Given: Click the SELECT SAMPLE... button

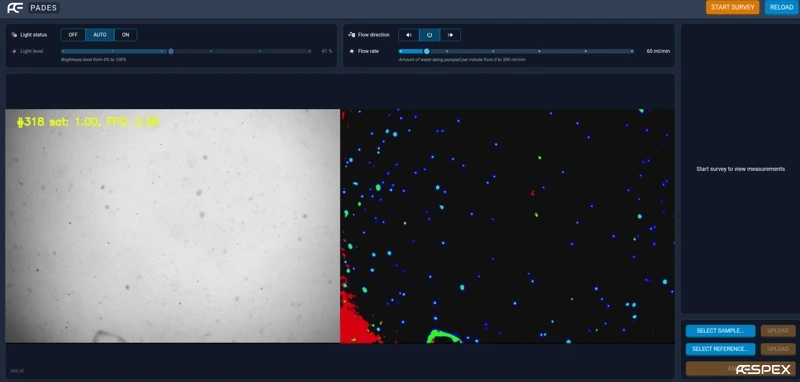Looking at the screenshot, I should (x=720, y=330).
